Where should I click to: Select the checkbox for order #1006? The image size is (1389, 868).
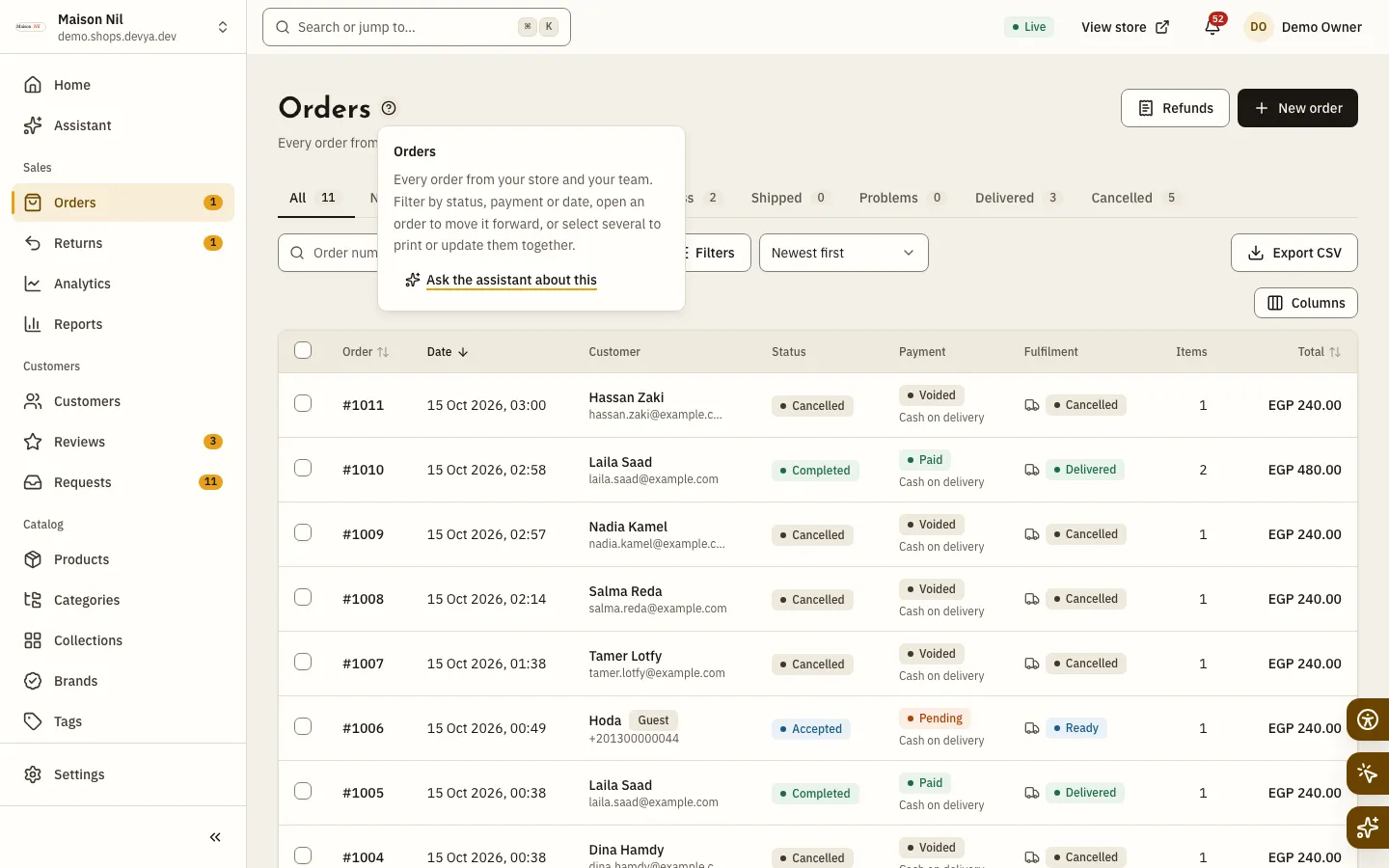[x=303, y=726]
